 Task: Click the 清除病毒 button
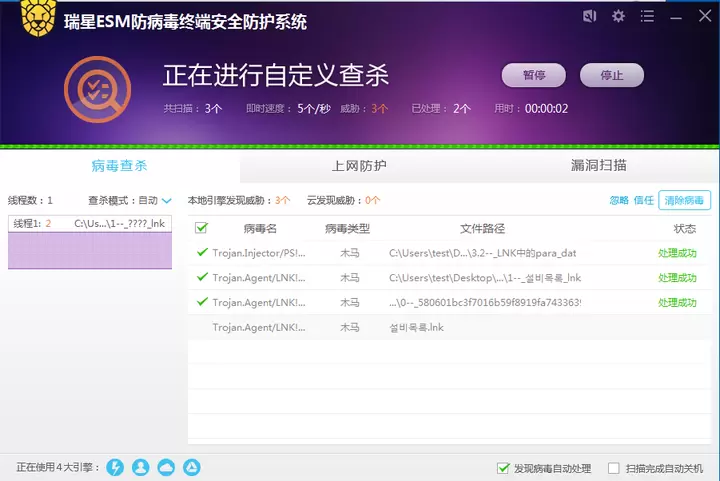[x=684, y=200]
